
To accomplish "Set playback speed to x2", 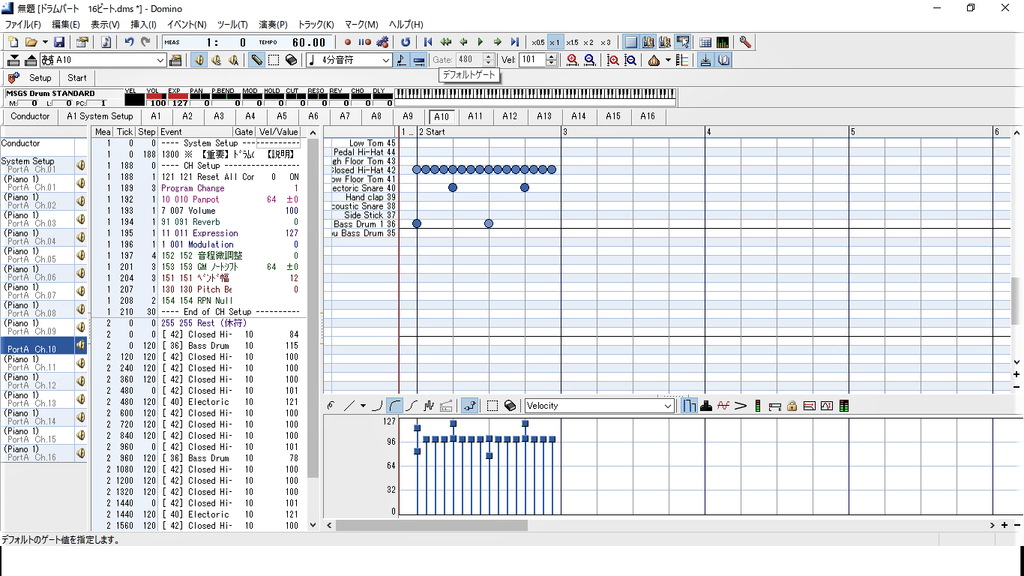I will (588, 42).
